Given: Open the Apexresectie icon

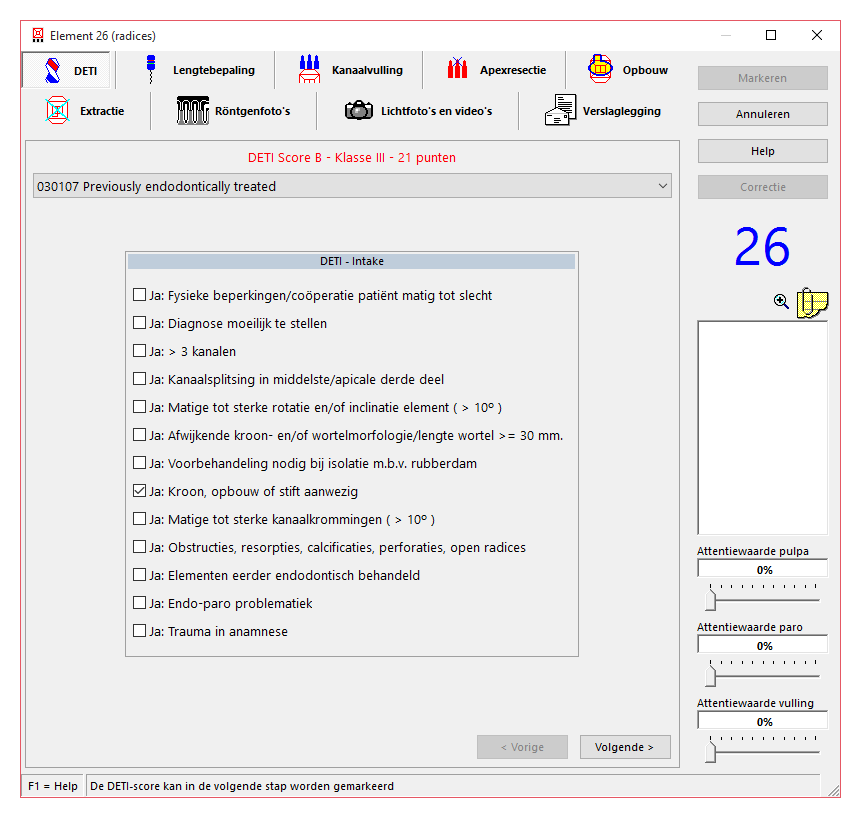Looking at the screenshot, I should coord(457,70).
